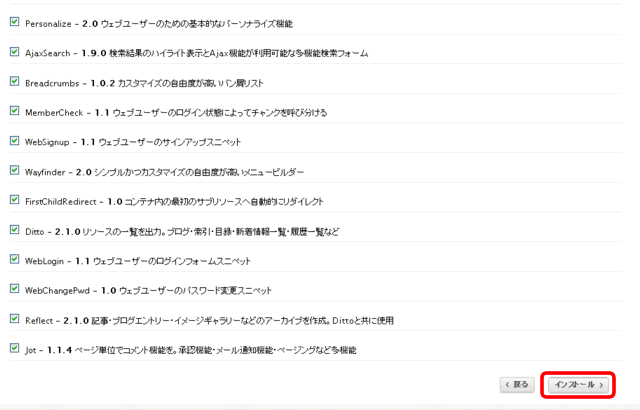Uncheck the Reflect 2.1.0 checkbox

click(x=14, y=319)
